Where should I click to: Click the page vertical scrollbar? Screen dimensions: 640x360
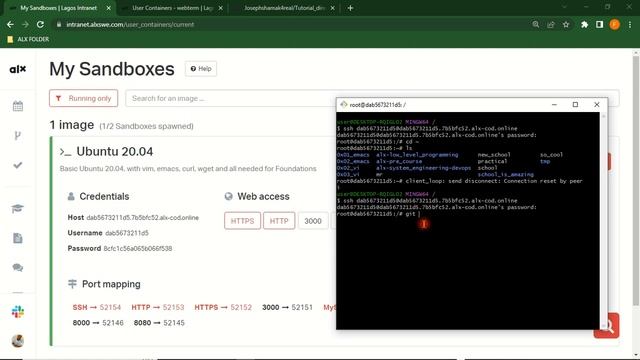636,180
